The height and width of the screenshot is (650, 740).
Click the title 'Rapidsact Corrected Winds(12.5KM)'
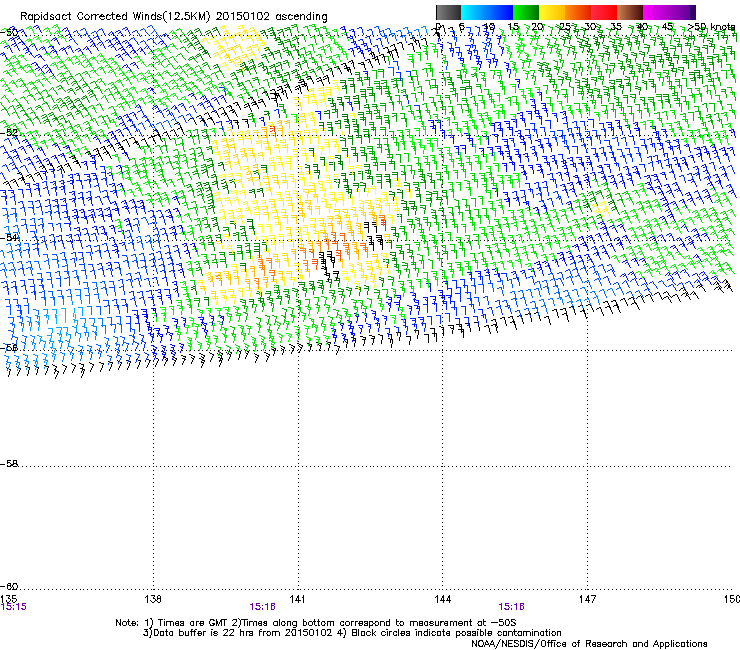coord(115,17)
